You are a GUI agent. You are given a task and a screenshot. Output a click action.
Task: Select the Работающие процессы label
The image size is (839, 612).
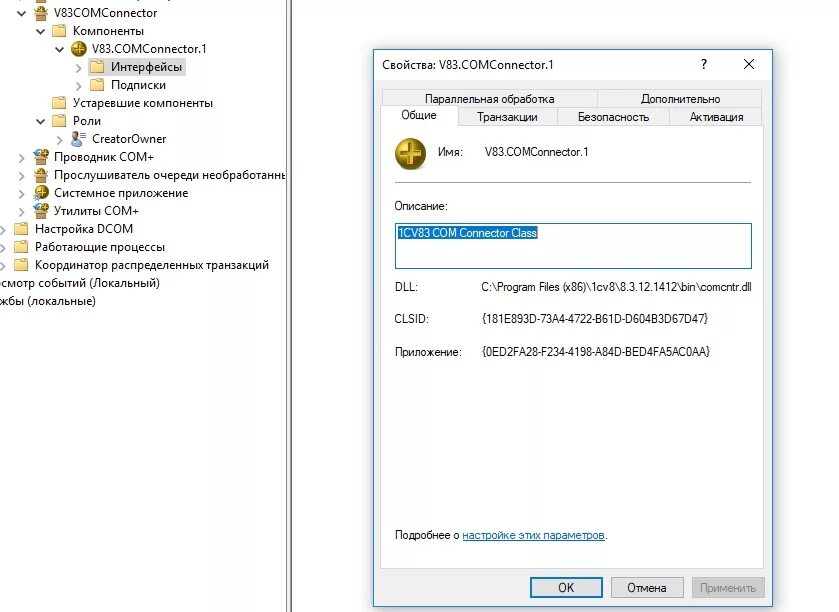(100, 247)
